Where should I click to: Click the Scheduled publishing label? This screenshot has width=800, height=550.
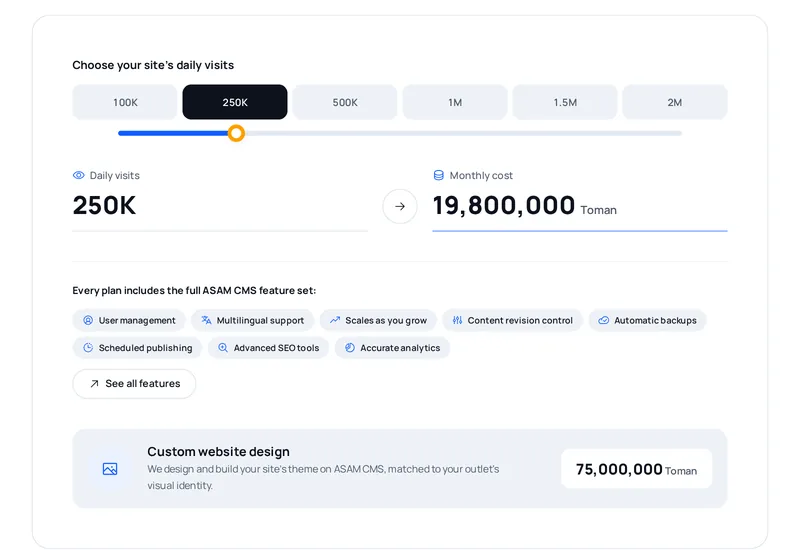pos(145,348)
